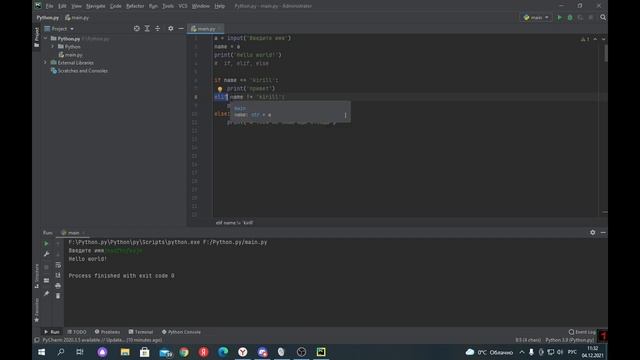Open Windows taskbar search

(x=61, y=352)
